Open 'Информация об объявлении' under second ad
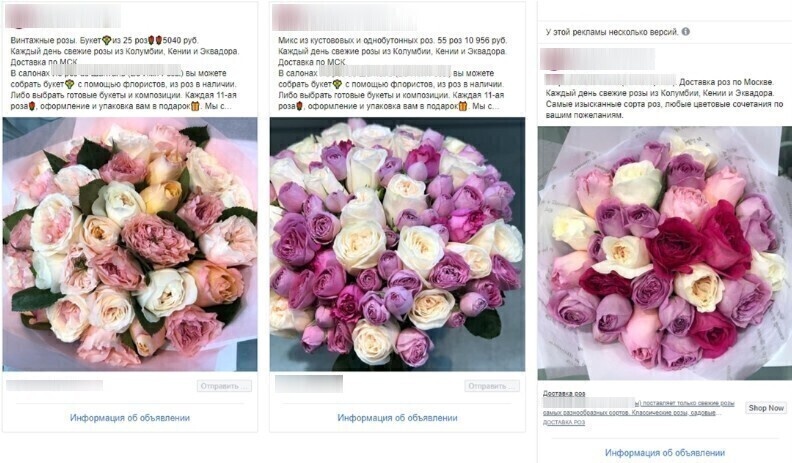This screenshot has height=463, width=792. click(x=398, y=418)
